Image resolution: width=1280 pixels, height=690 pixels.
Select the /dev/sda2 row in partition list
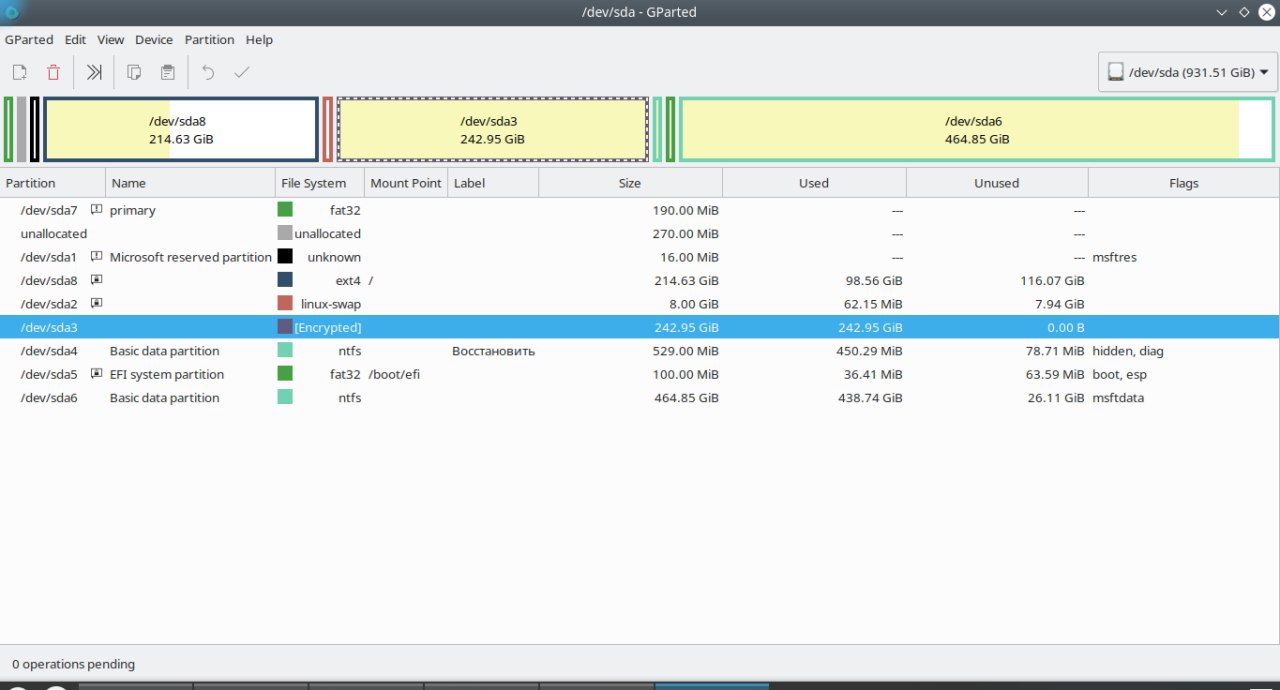(x=640, y=304)
